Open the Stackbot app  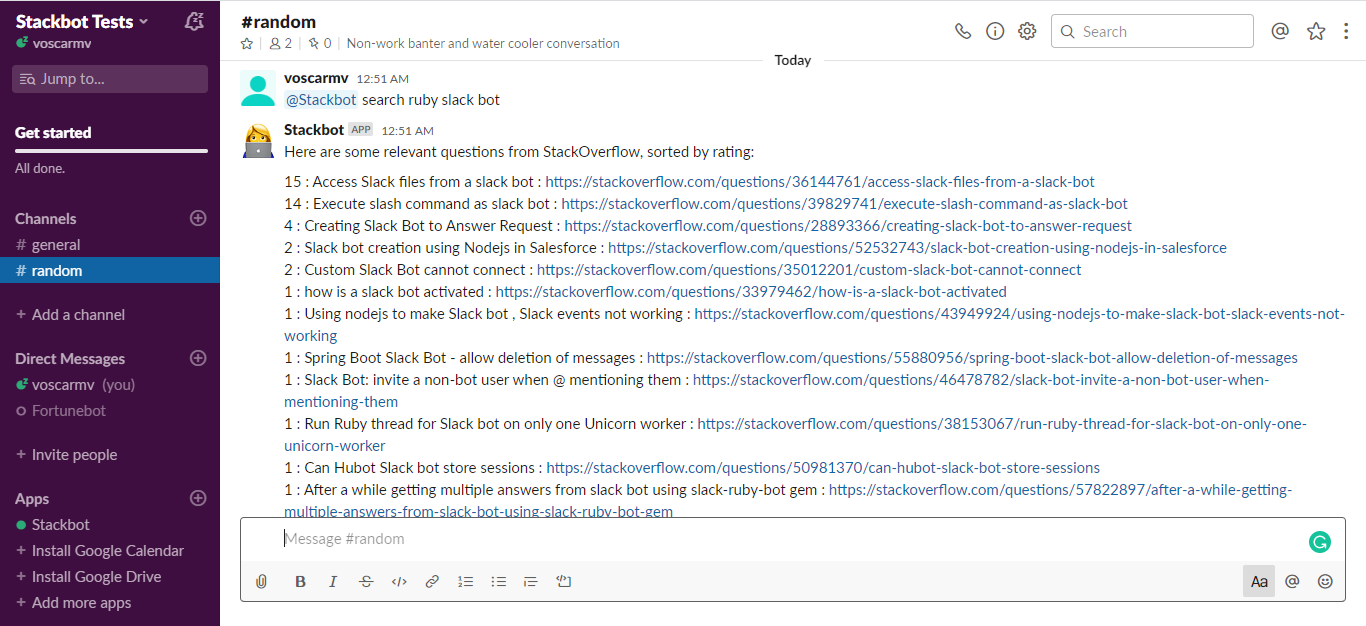click(x=110, y=525)
